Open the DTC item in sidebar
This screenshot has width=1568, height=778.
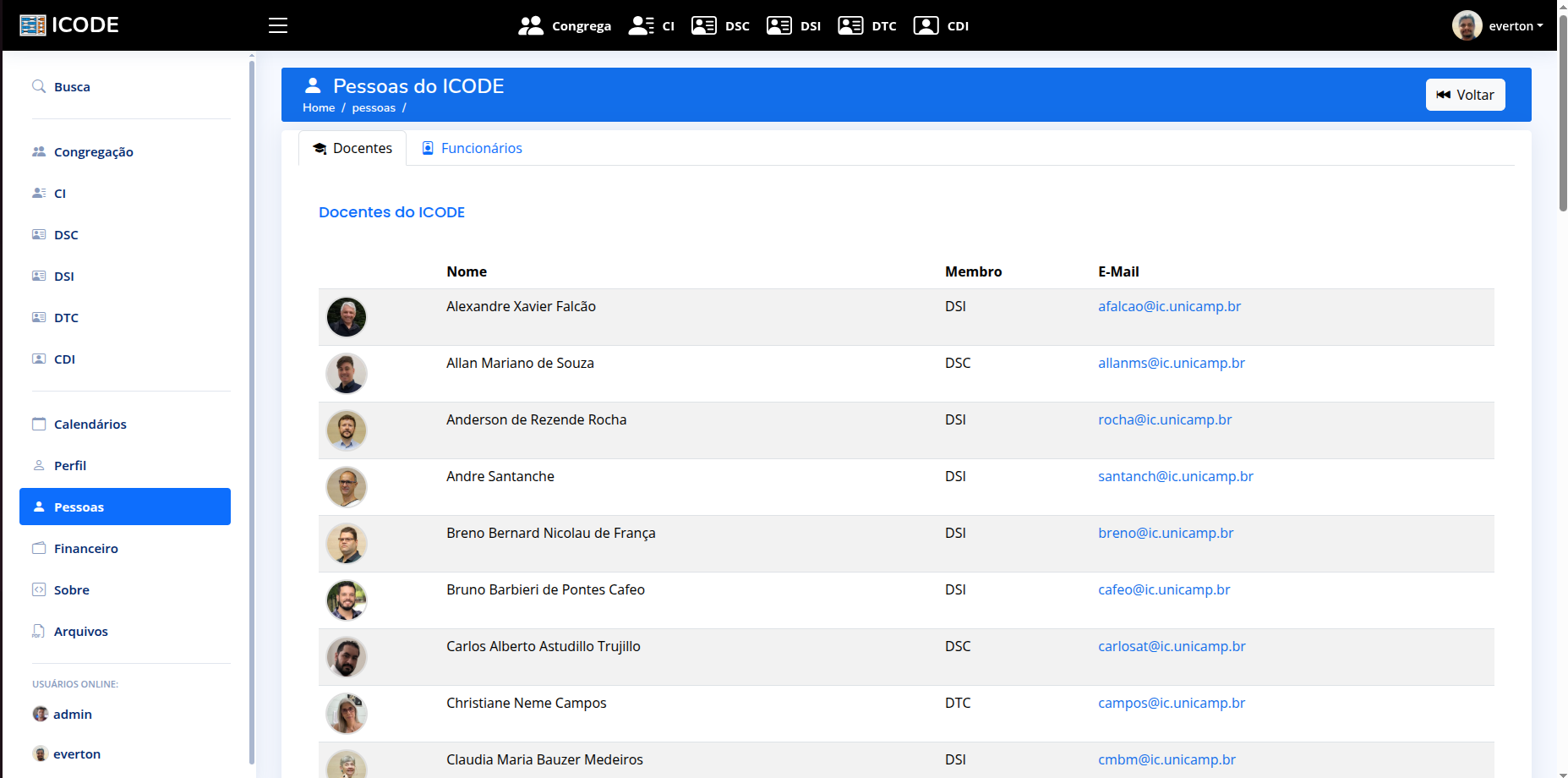coord(66,318)
